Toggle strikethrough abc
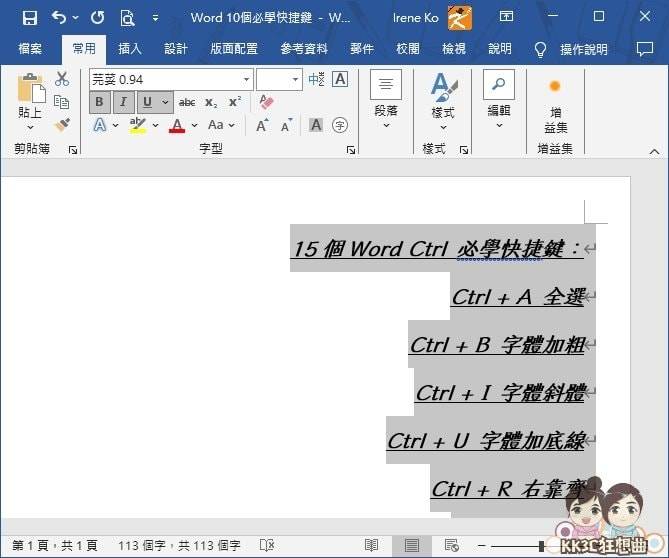 (187, 102)
